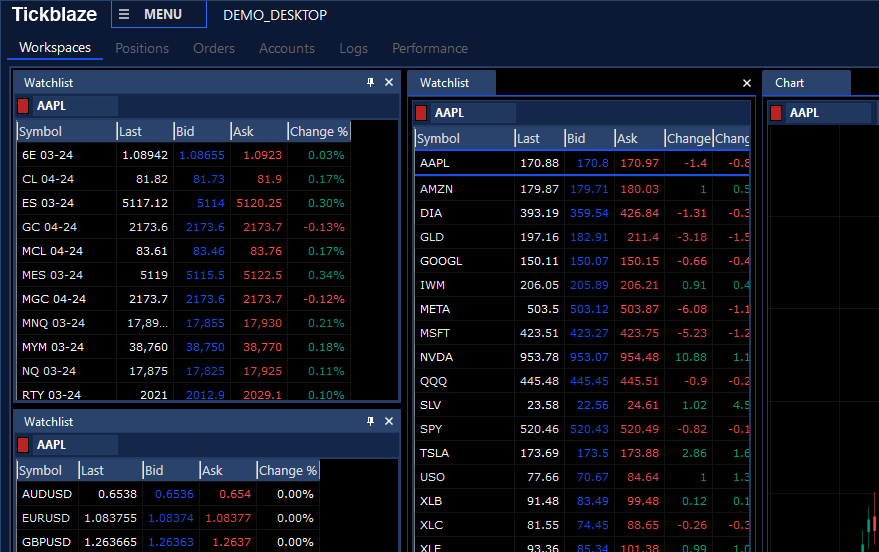Pin the futures Watchlist panel
The image size is (879, 552).
coord(370,83)
